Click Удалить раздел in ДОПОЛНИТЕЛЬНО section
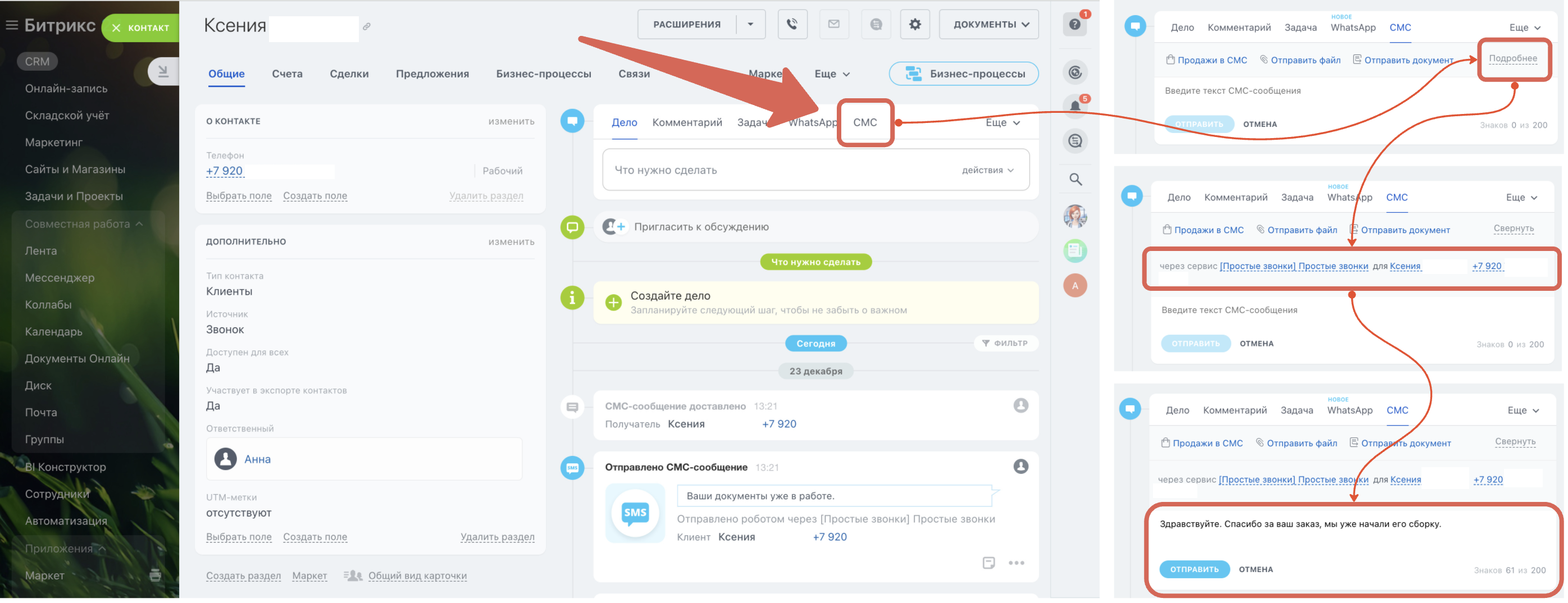The height and width of the screenshot is (603, 1568). (x=498, y=537)
